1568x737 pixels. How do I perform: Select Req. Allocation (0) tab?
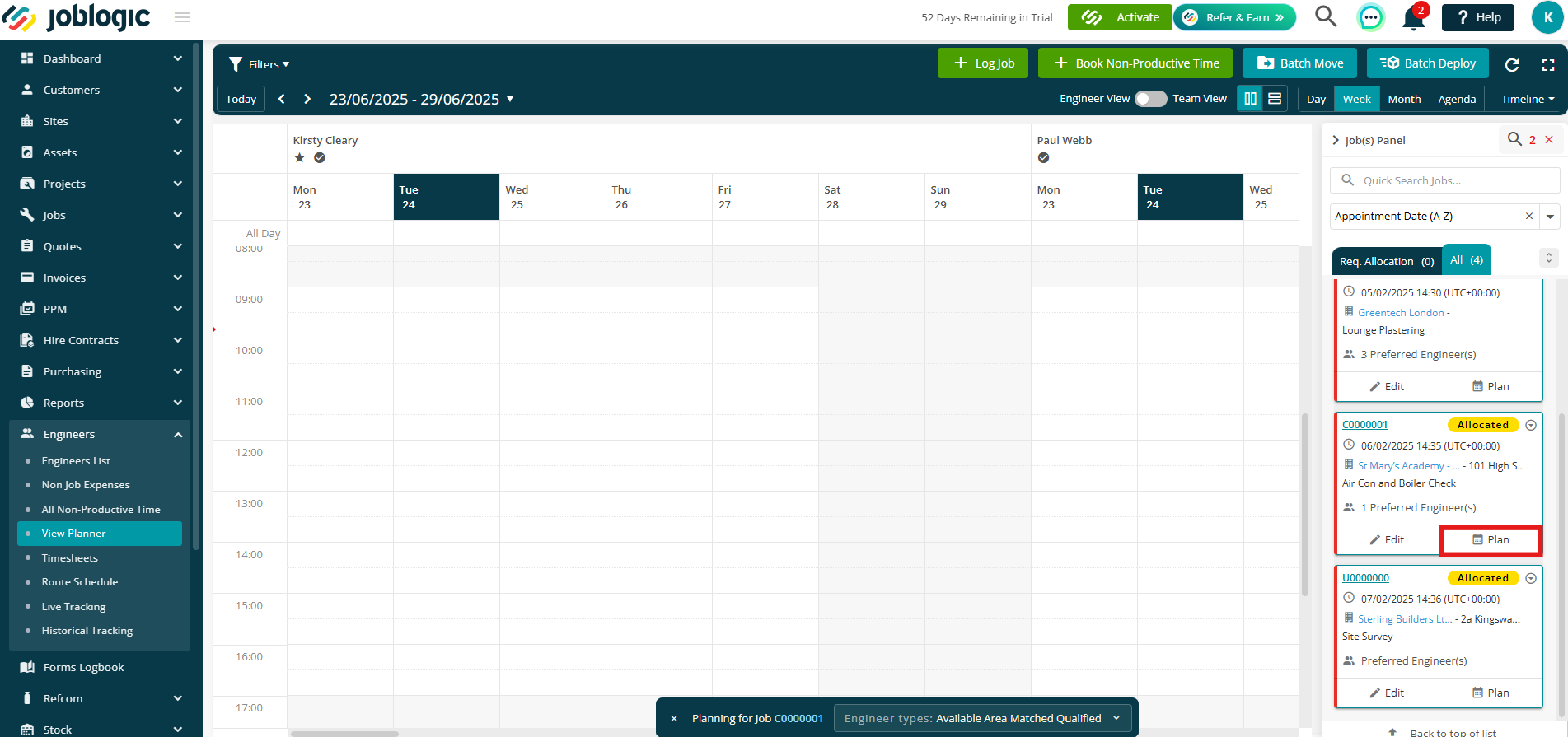pyautogui.click(x=1387, y=261)
